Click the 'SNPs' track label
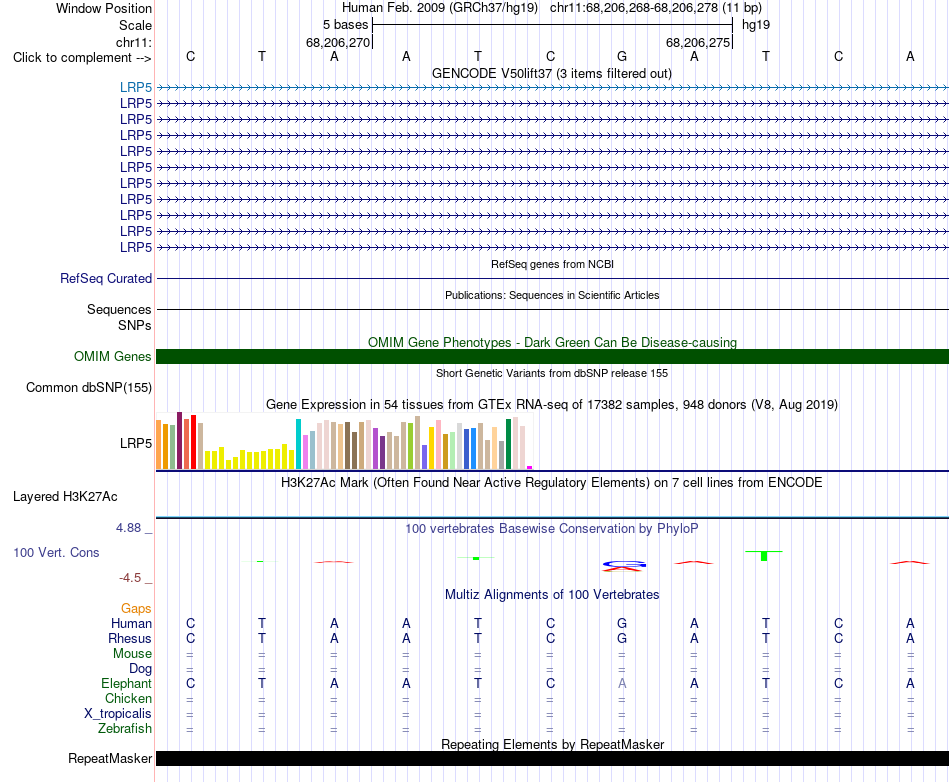This screenshot has width=950, height=782. tap(135, 325)
